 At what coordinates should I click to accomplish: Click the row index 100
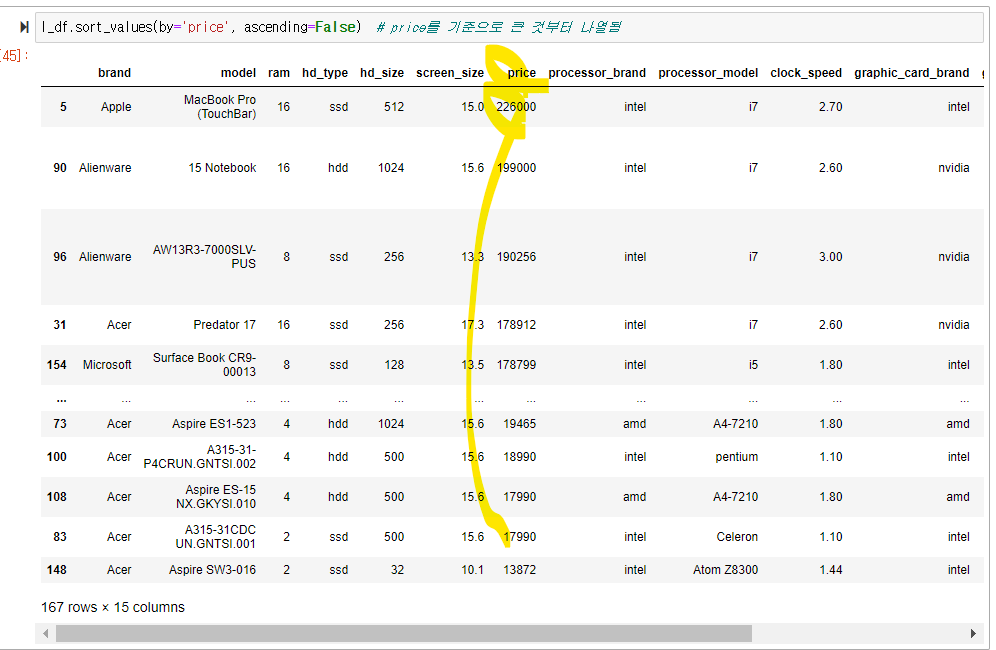click(57, 457)
